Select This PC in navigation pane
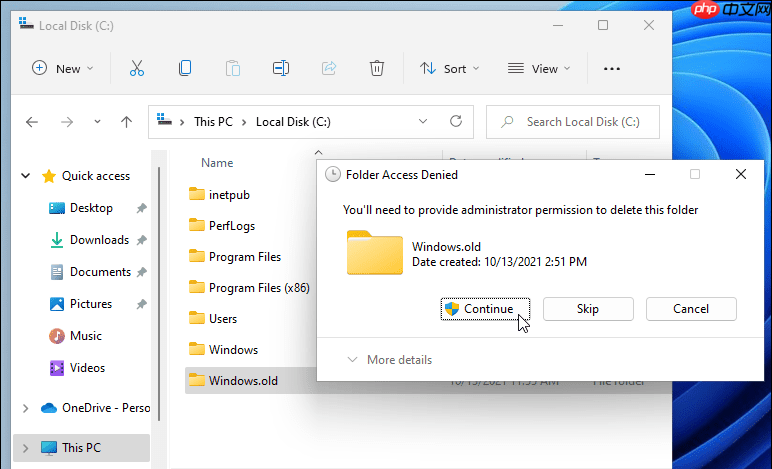Image resolution: width=772 pixels, height=469 pixels. click(x=81, y=448)
